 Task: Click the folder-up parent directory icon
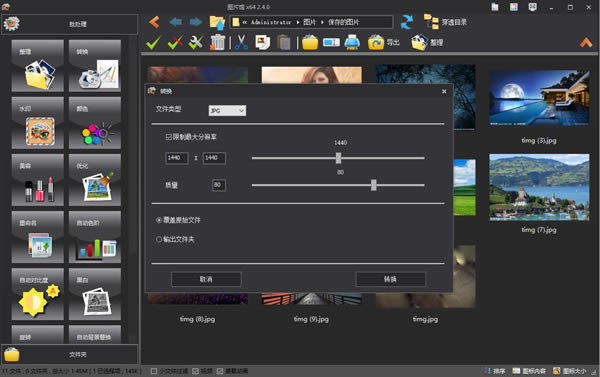217,23
